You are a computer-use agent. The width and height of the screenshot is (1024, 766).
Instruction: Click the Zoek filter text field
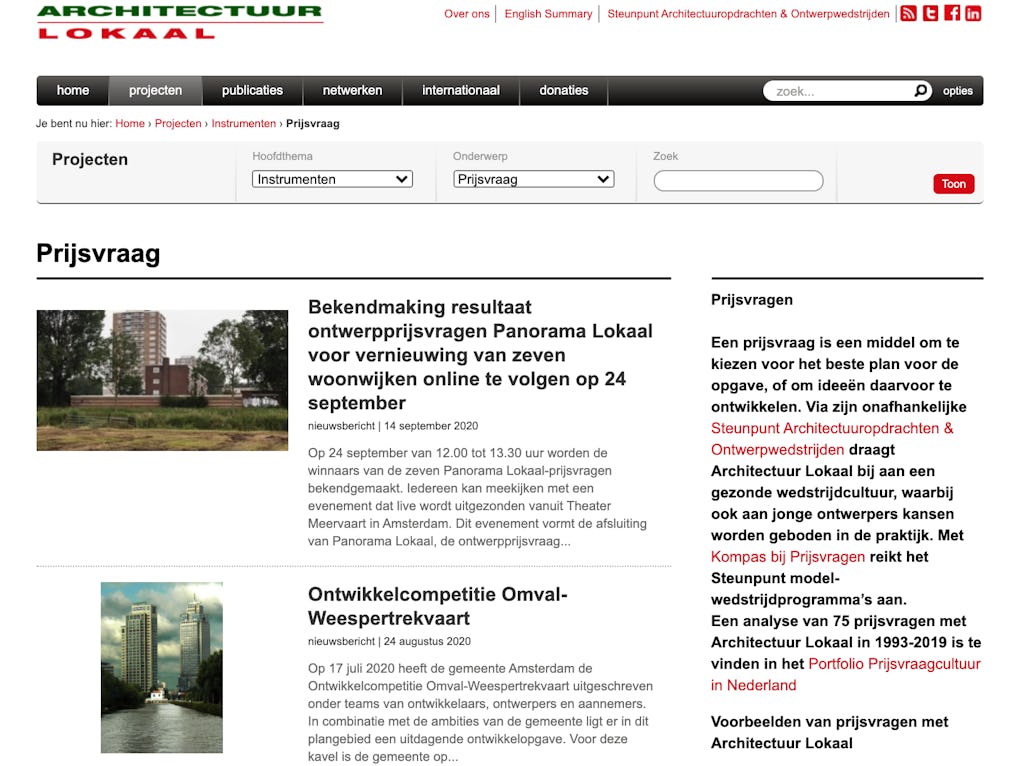(x=738, y=181)
